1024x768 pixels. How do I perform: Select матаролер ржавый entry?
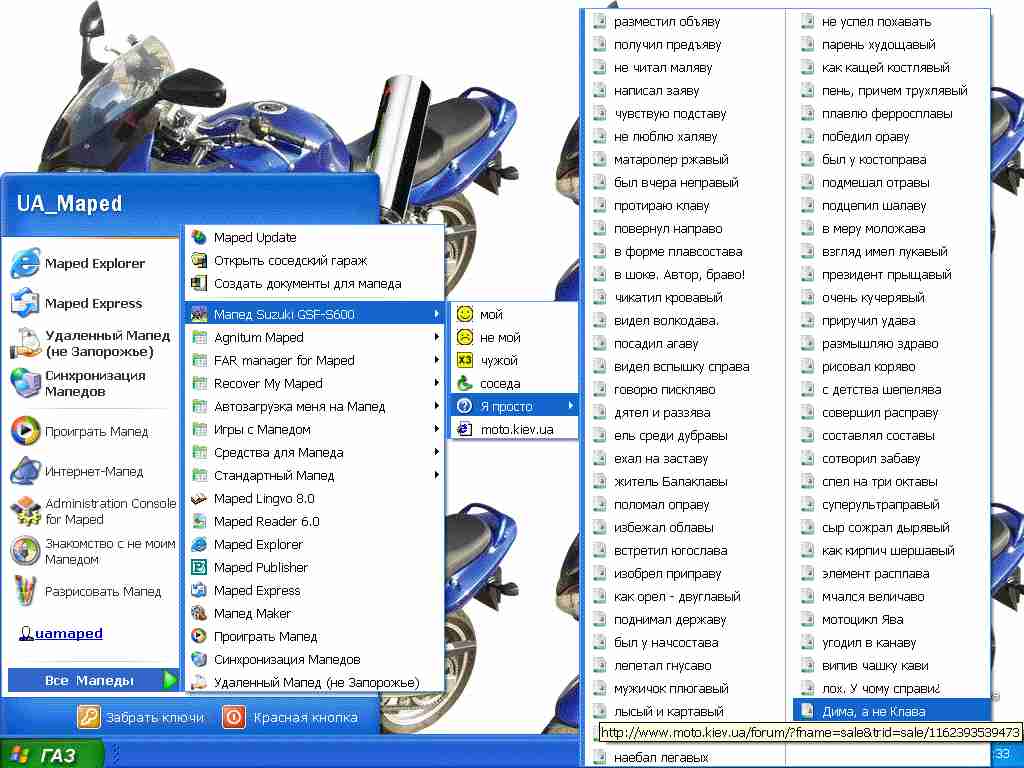685,160
